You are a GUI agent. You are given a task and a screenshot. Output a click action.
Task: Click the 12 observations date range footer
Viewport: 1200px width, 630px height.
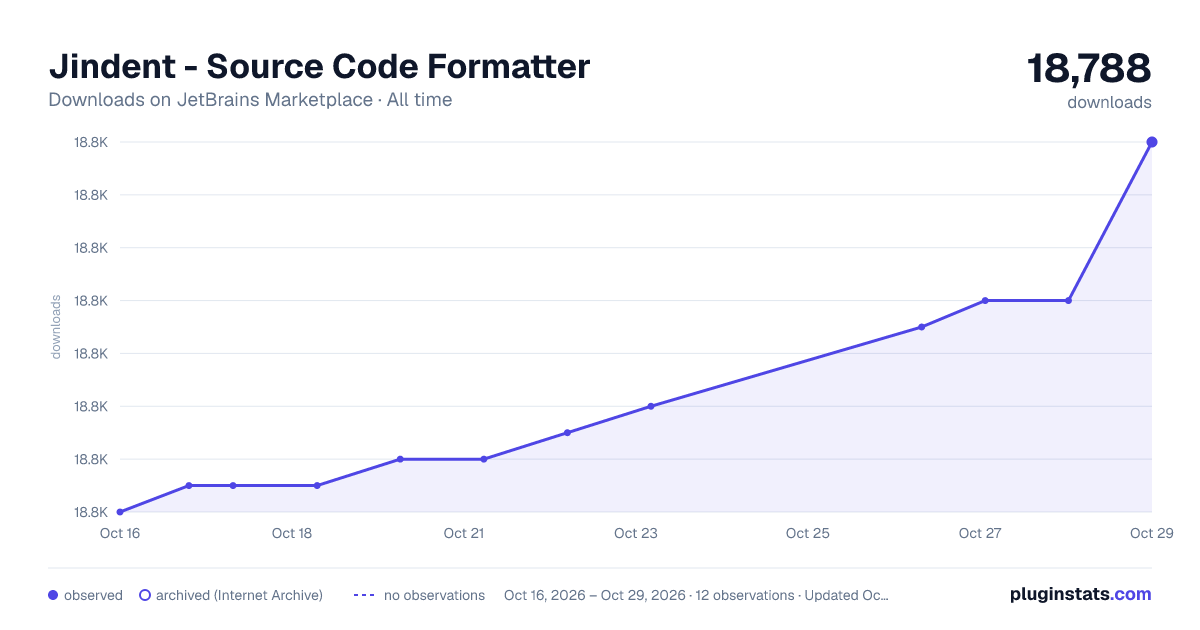pos(696,595)
